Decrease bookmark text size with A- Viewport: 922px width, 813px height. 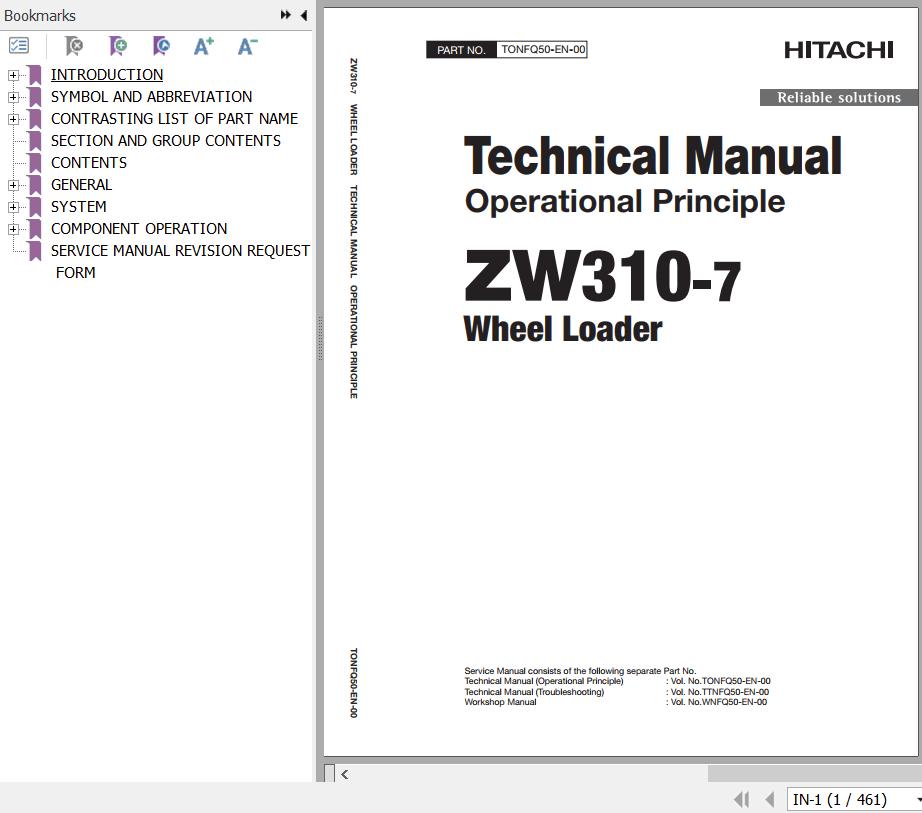(x=248, y=45)
